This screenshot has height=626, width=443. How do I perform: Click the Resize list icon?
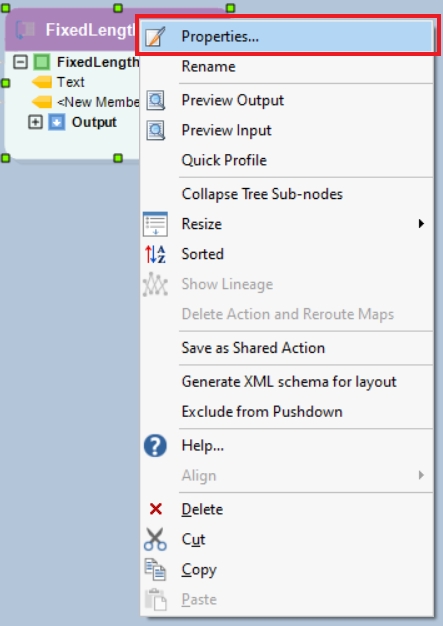pos(155,224)
